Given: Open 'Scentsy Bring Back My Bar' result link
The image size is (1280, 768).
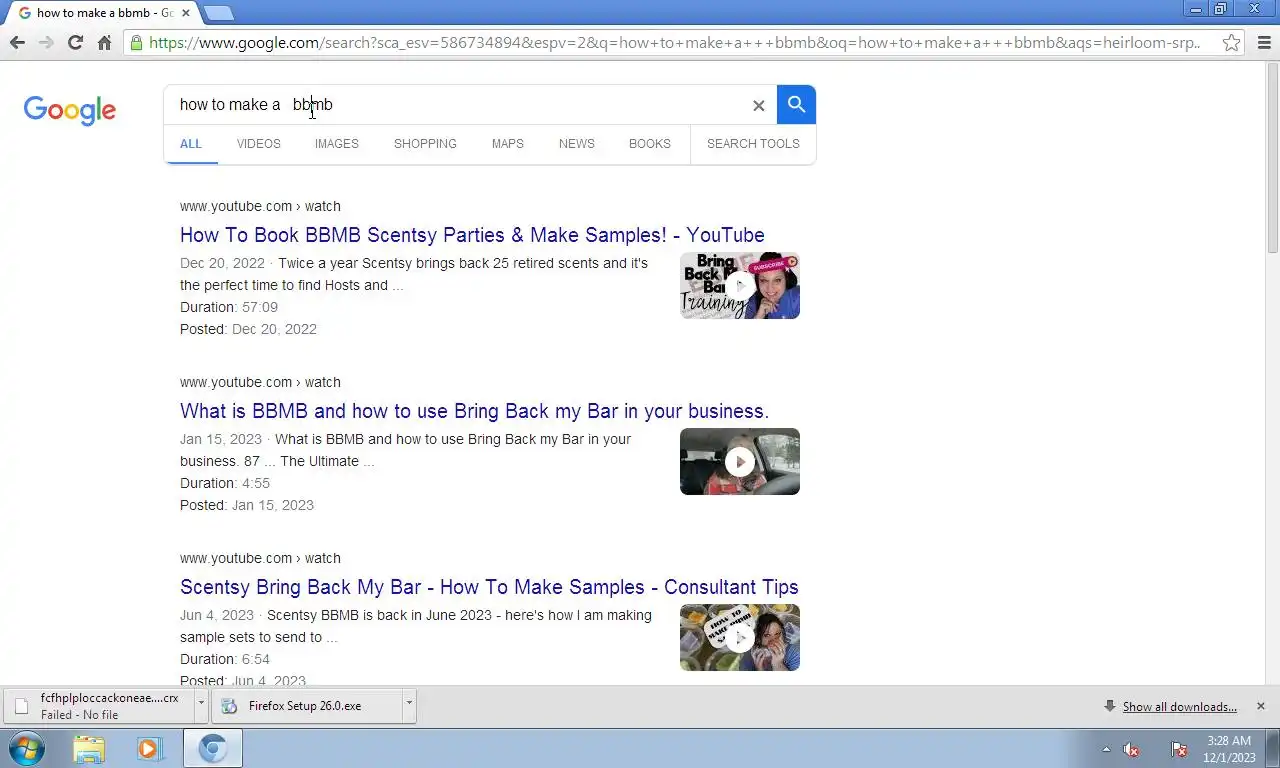Looking at the screenshot, I should [x=489, y=587].
